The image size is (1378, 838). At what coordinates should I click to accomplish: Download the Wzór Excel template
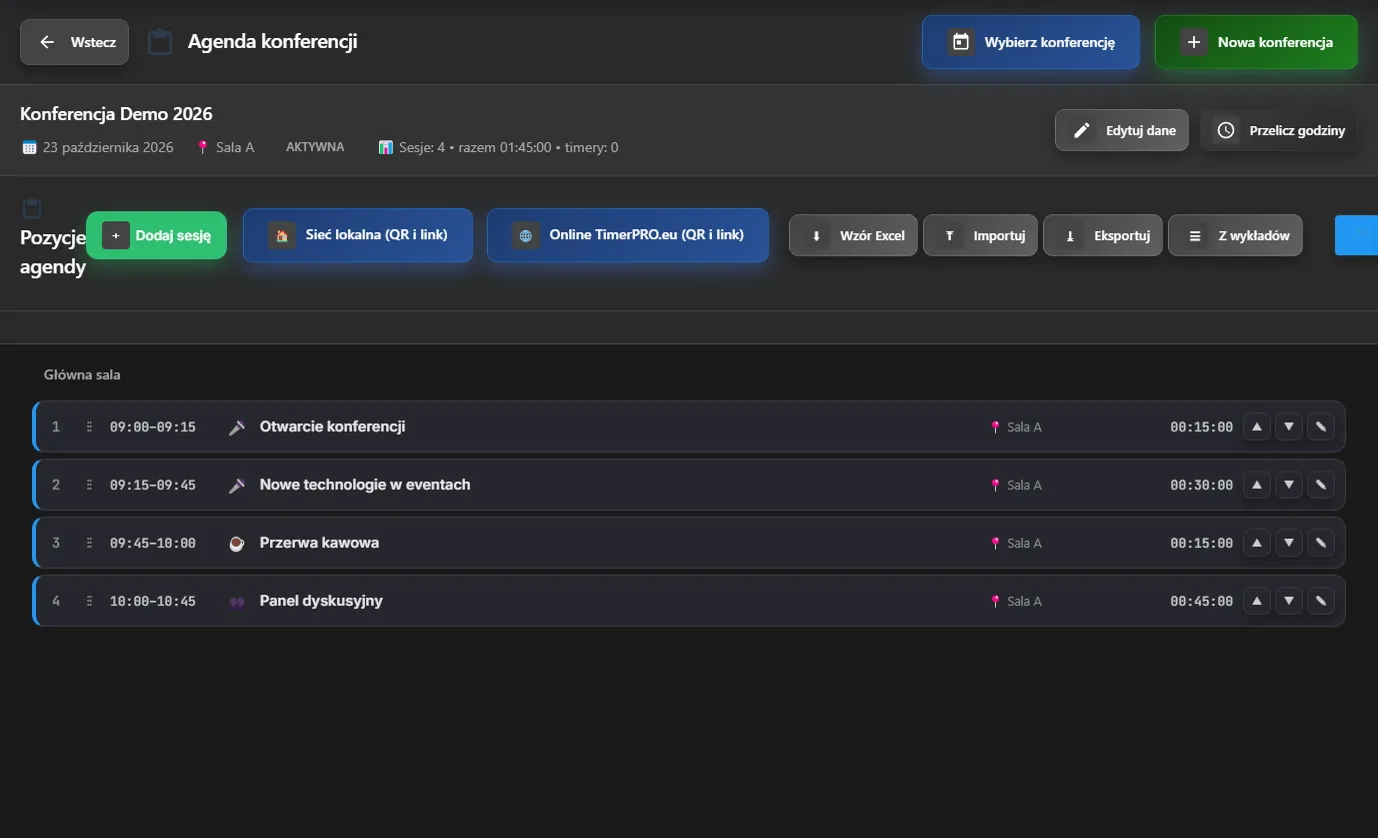click(x=853, y=236)
